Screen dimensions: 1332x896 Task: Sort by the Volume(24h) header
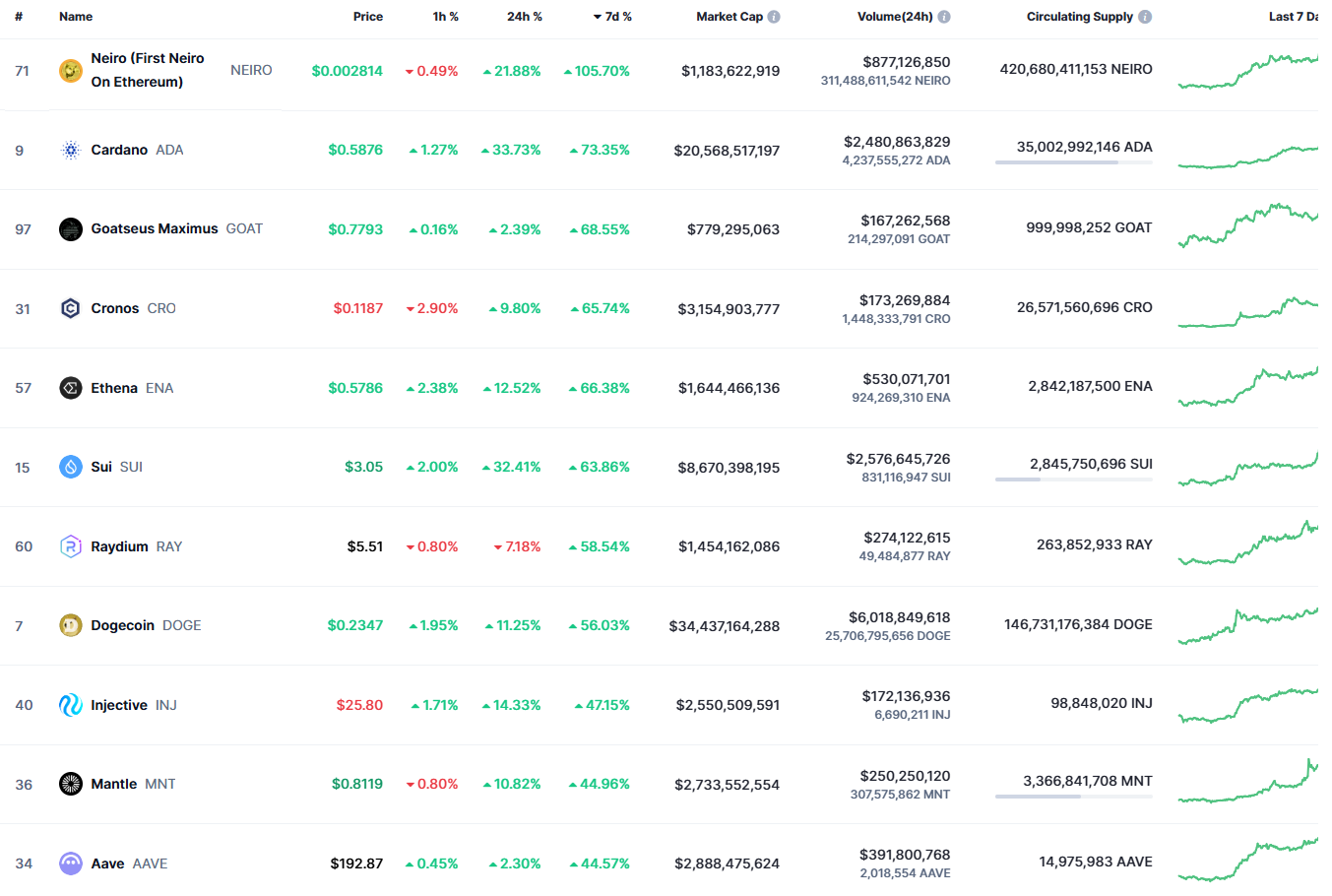pyautogui.click(x=895, y=17)
